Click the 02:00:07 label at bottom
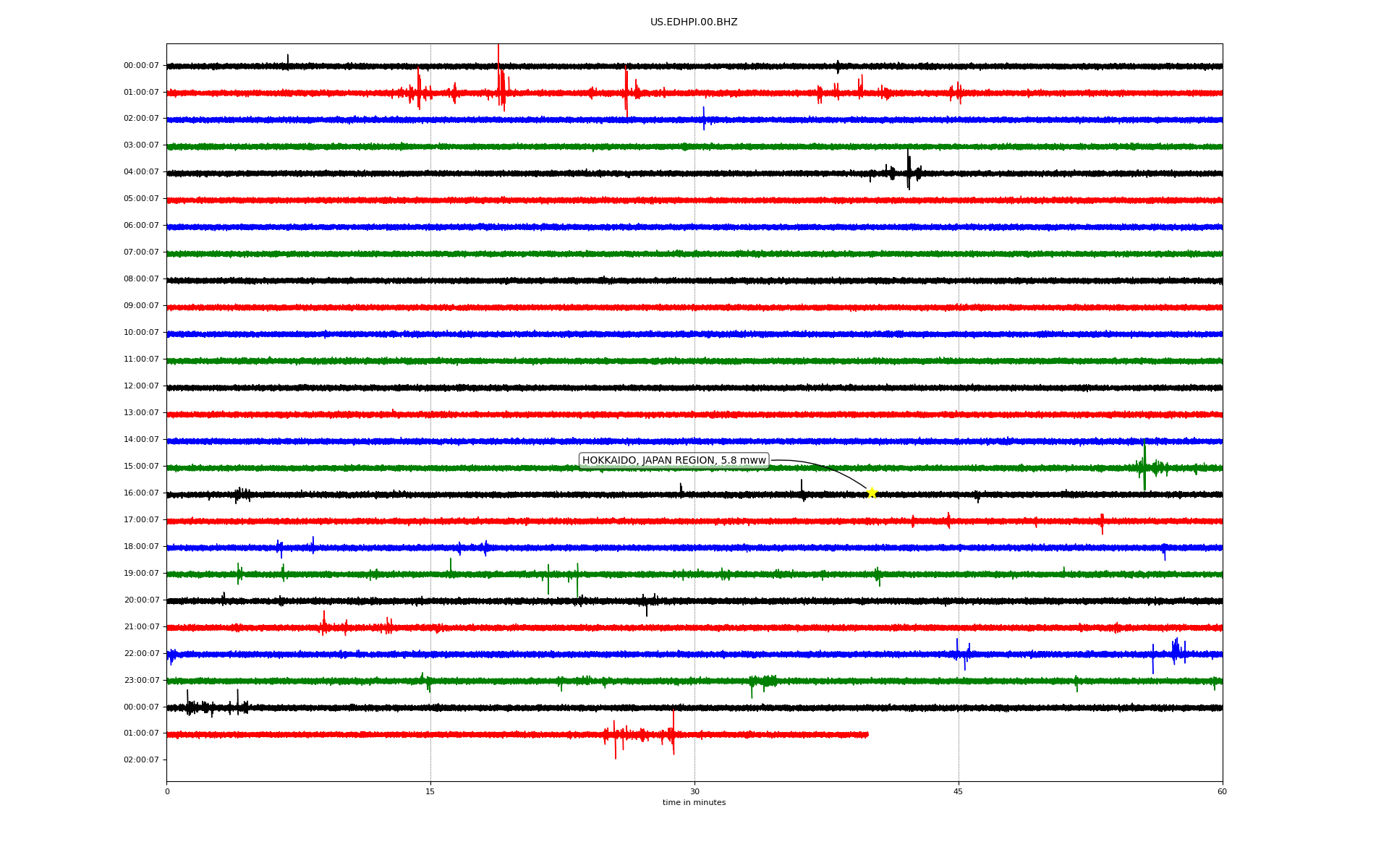Image resolution: width=1389 pixels, height=868 pixels. (141, 760)
